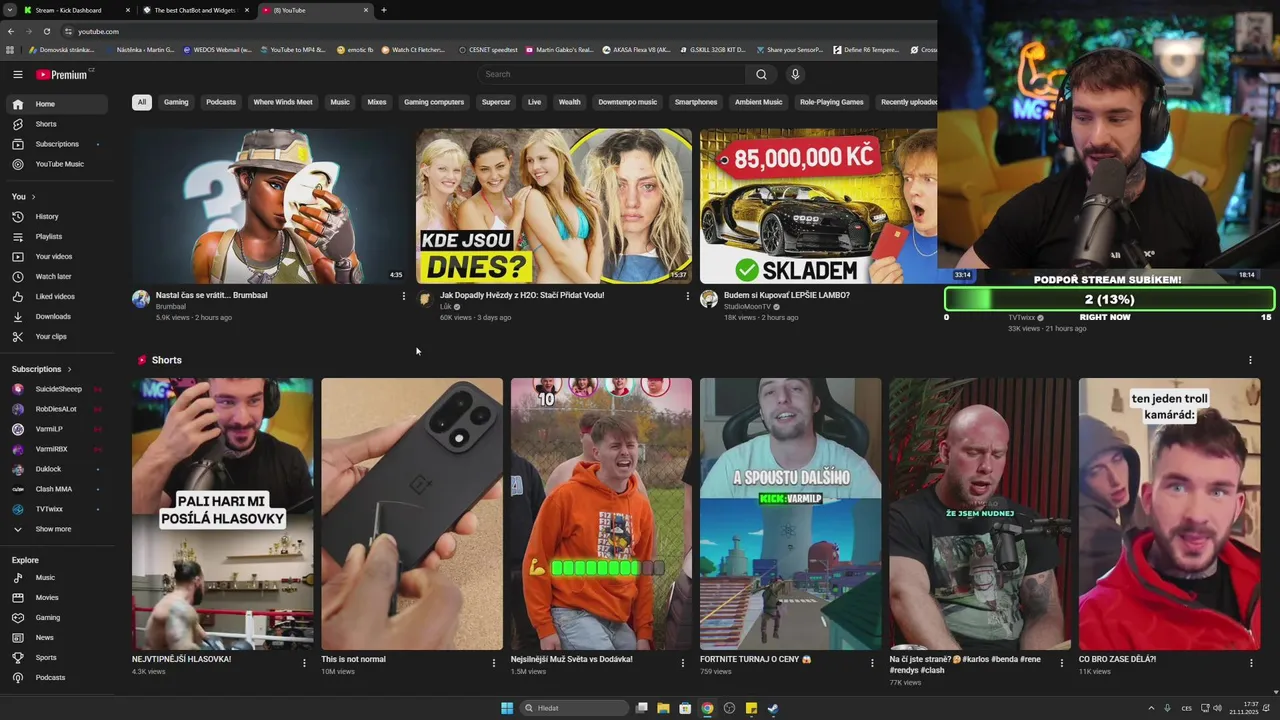Open File Explorer from taskbar
Viewport: 1280px width, 720px height.
(663, 708)
